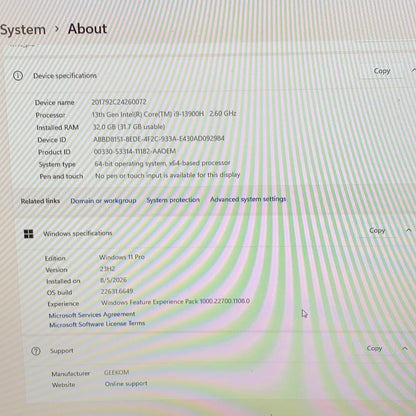Screen dimensions: 416x416
Task: Open Domain or workgroup link
Action: point(103,201)
